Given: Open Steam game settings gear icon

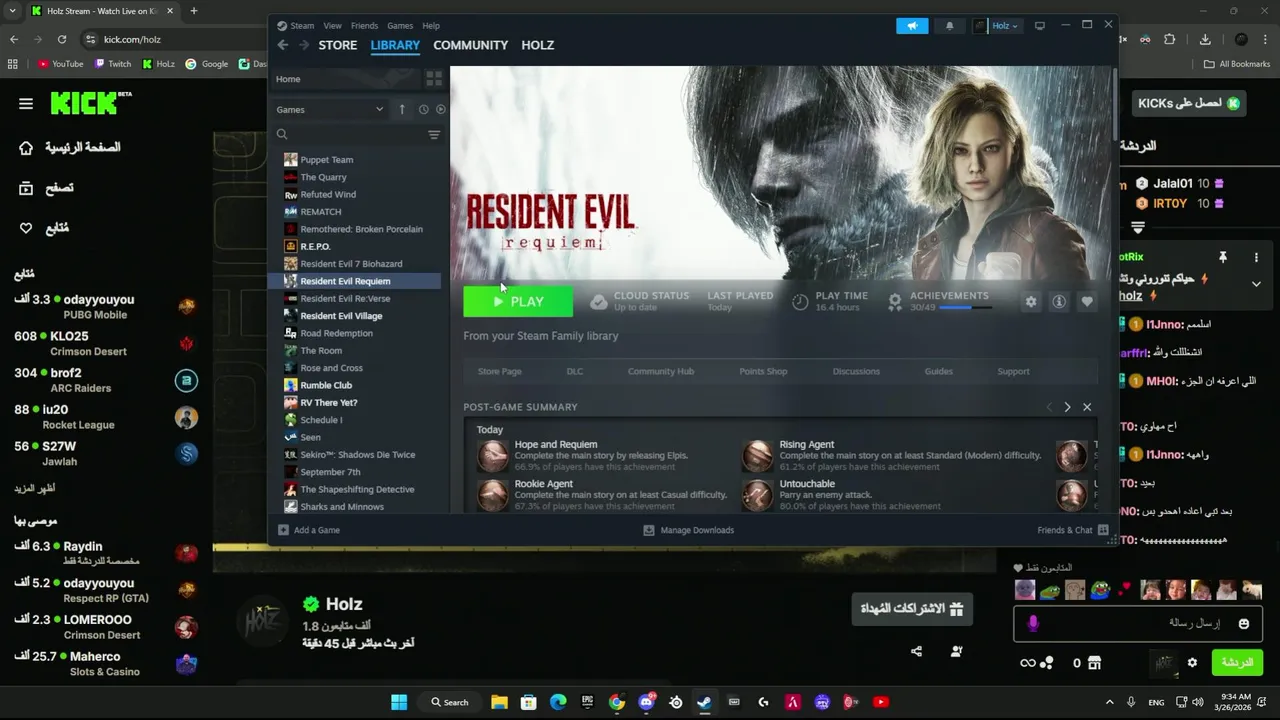Looking at the screenshot, I should 1031,301.
